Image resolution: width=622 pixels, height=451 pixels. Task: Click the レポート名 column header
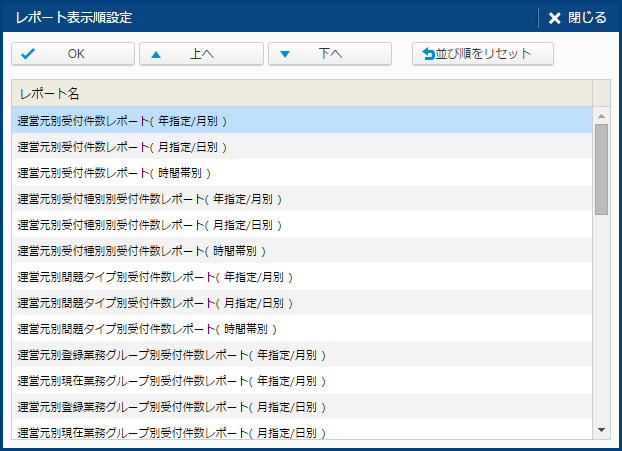(x=300, y=93)
